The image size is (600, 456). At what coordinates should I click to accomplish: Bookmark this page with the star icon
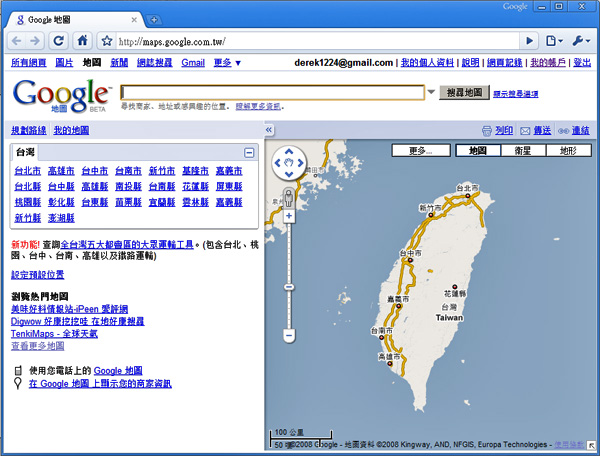coord(107,41)
